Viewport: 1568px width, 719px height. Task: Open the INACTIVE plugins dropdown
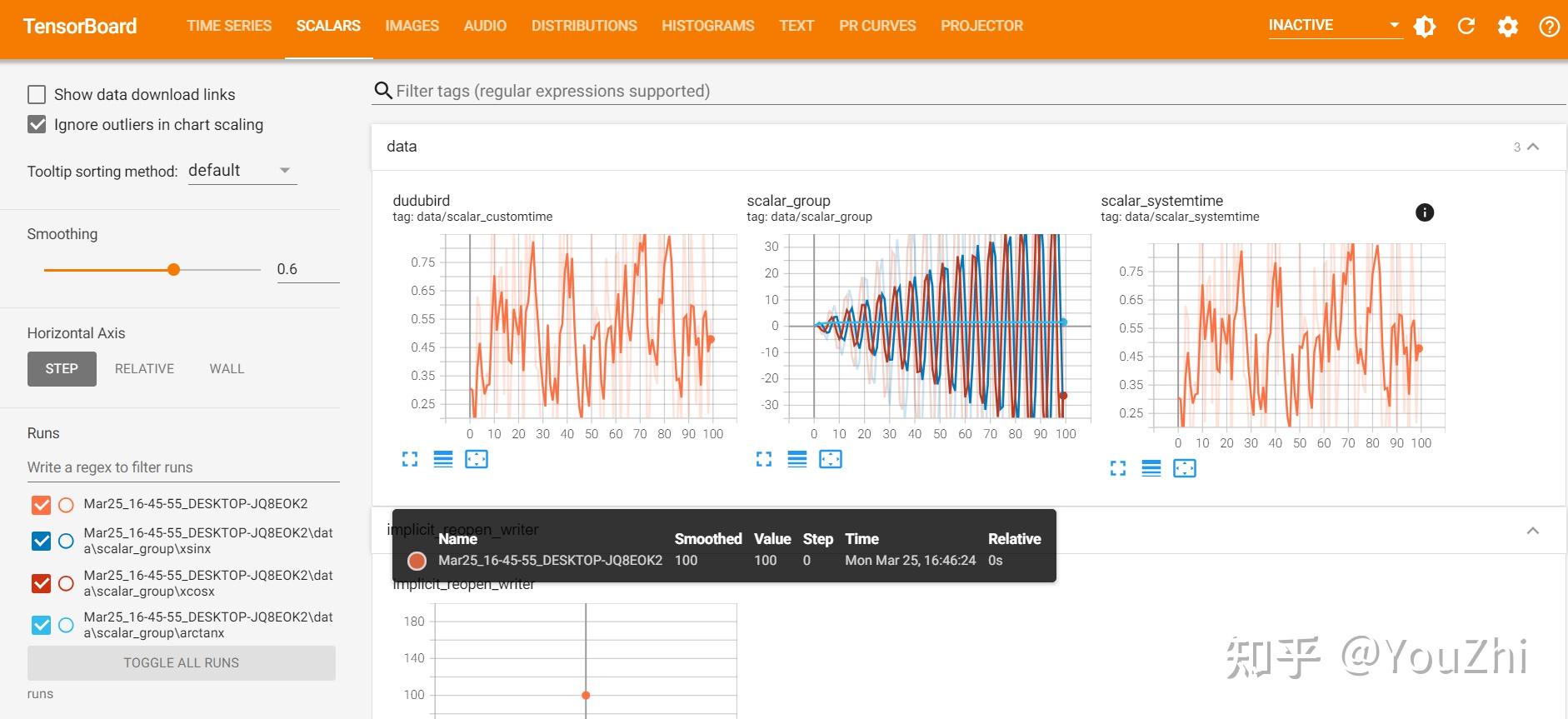pyautogui.click(x=1335, y=26)
